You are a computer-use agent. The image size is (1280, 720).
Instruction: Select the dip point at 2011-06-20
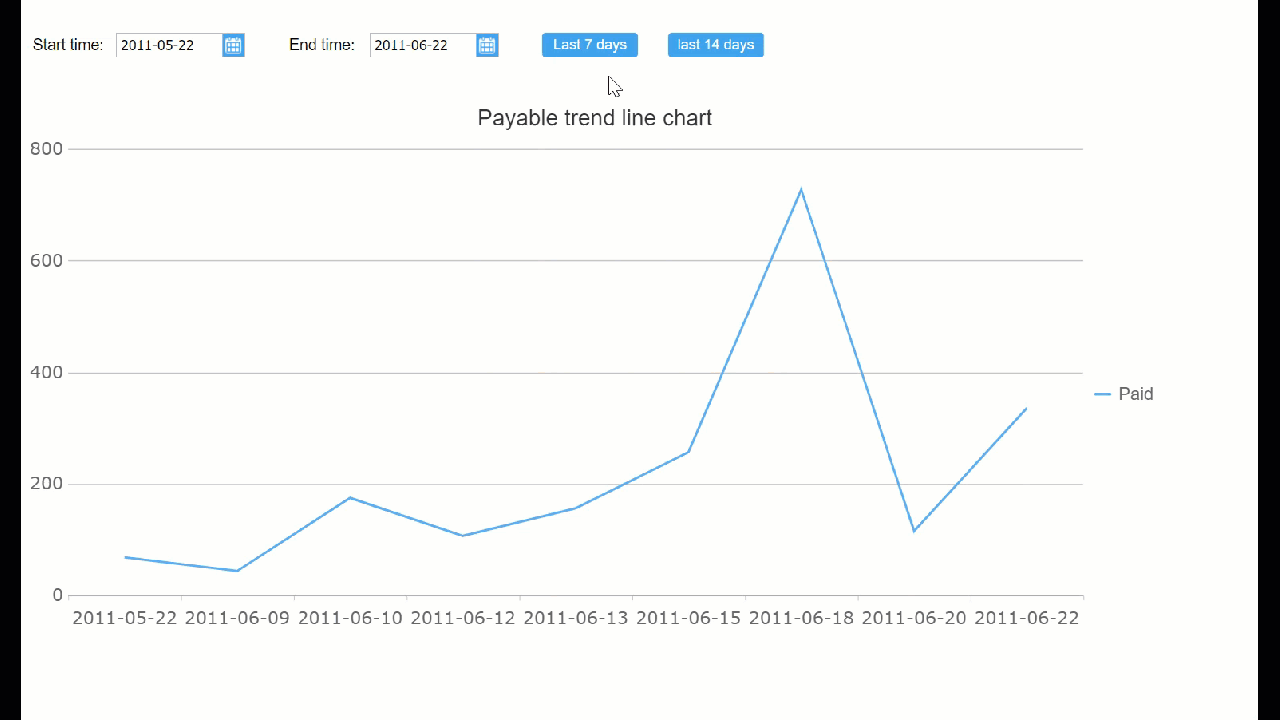click(x=914, y=531)
